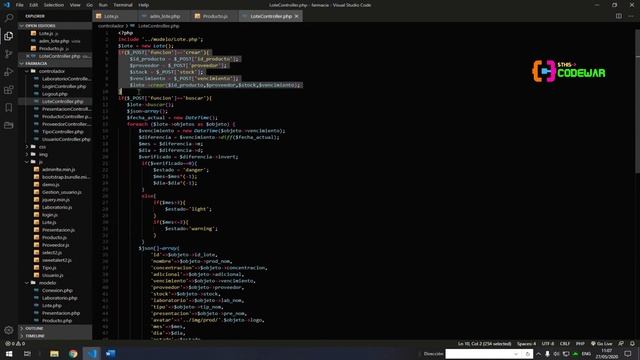Collapse the modelo folder

tap(47, 282)
